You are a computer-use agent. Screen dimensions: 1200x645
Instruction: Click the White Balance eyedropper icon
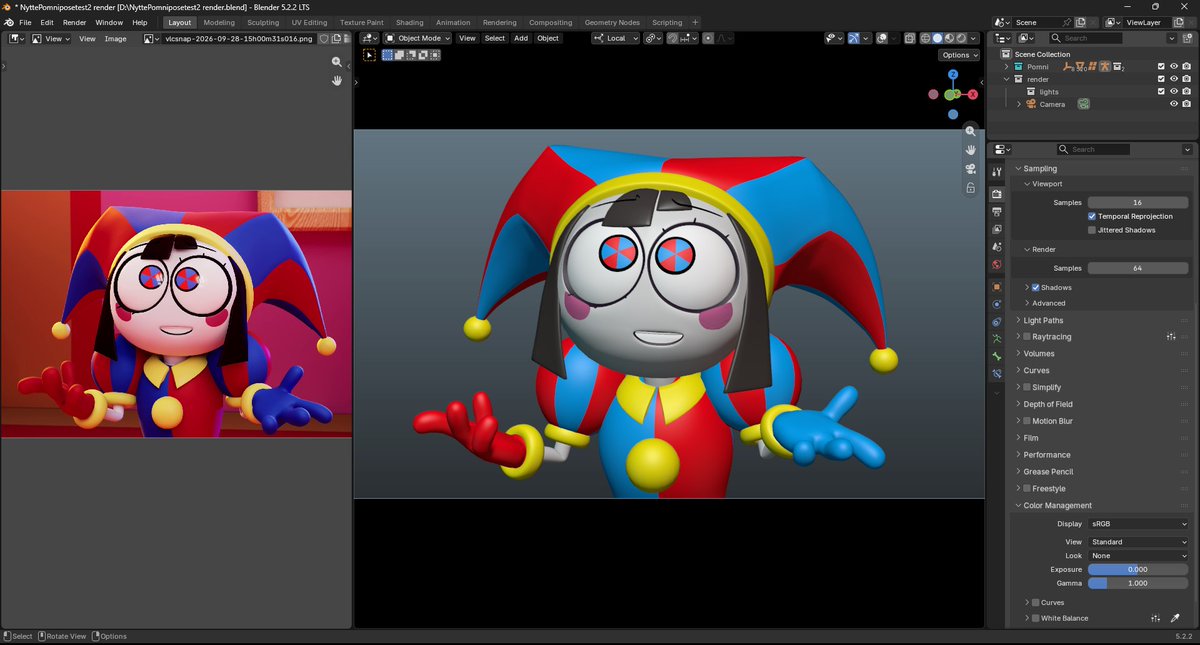(x=1176, y=618)
